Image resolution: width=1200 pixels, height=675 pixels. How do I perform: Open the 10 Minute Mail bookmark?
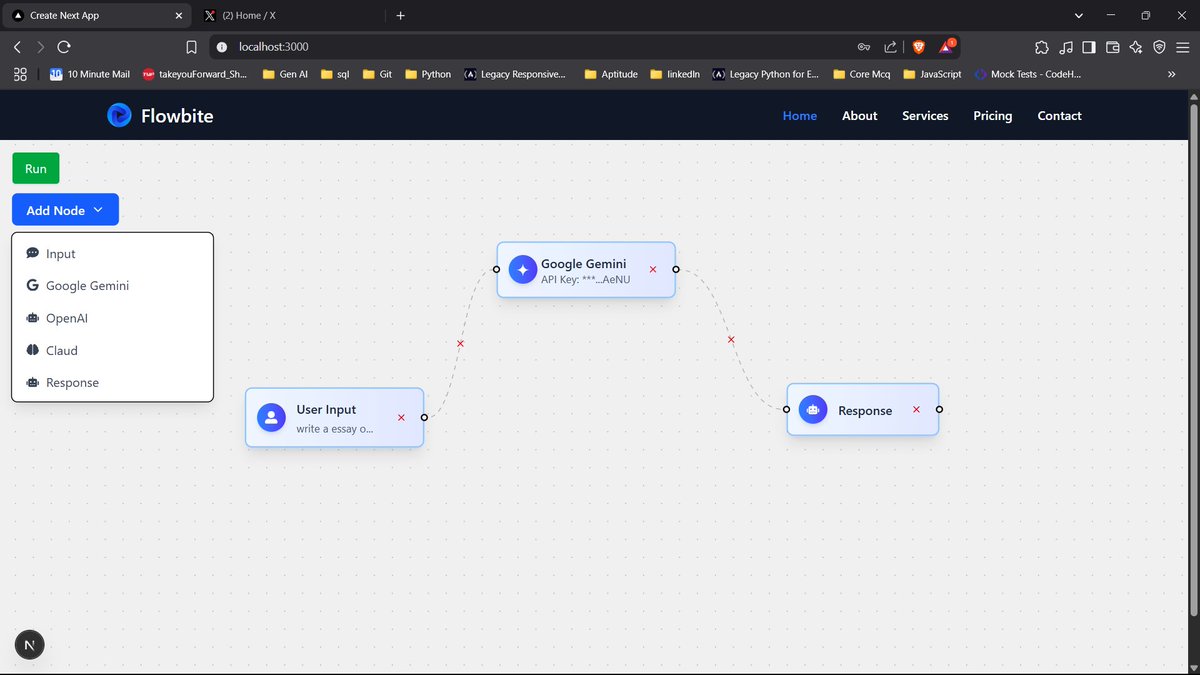(90, 74)
